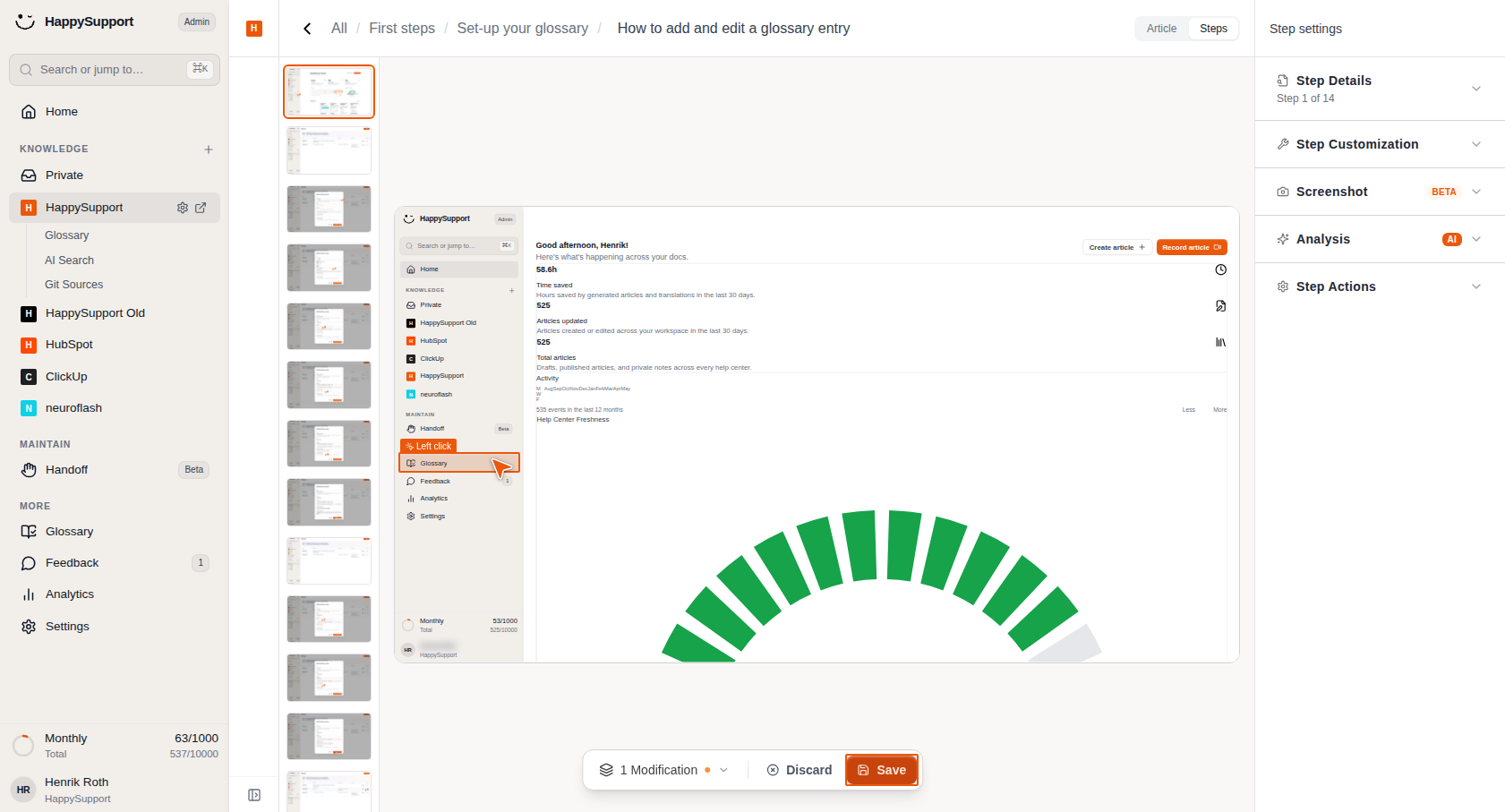Click the Feedback speech bubble icon
Viewport: 1505px width, 812px height.
[x=29, y=563]
